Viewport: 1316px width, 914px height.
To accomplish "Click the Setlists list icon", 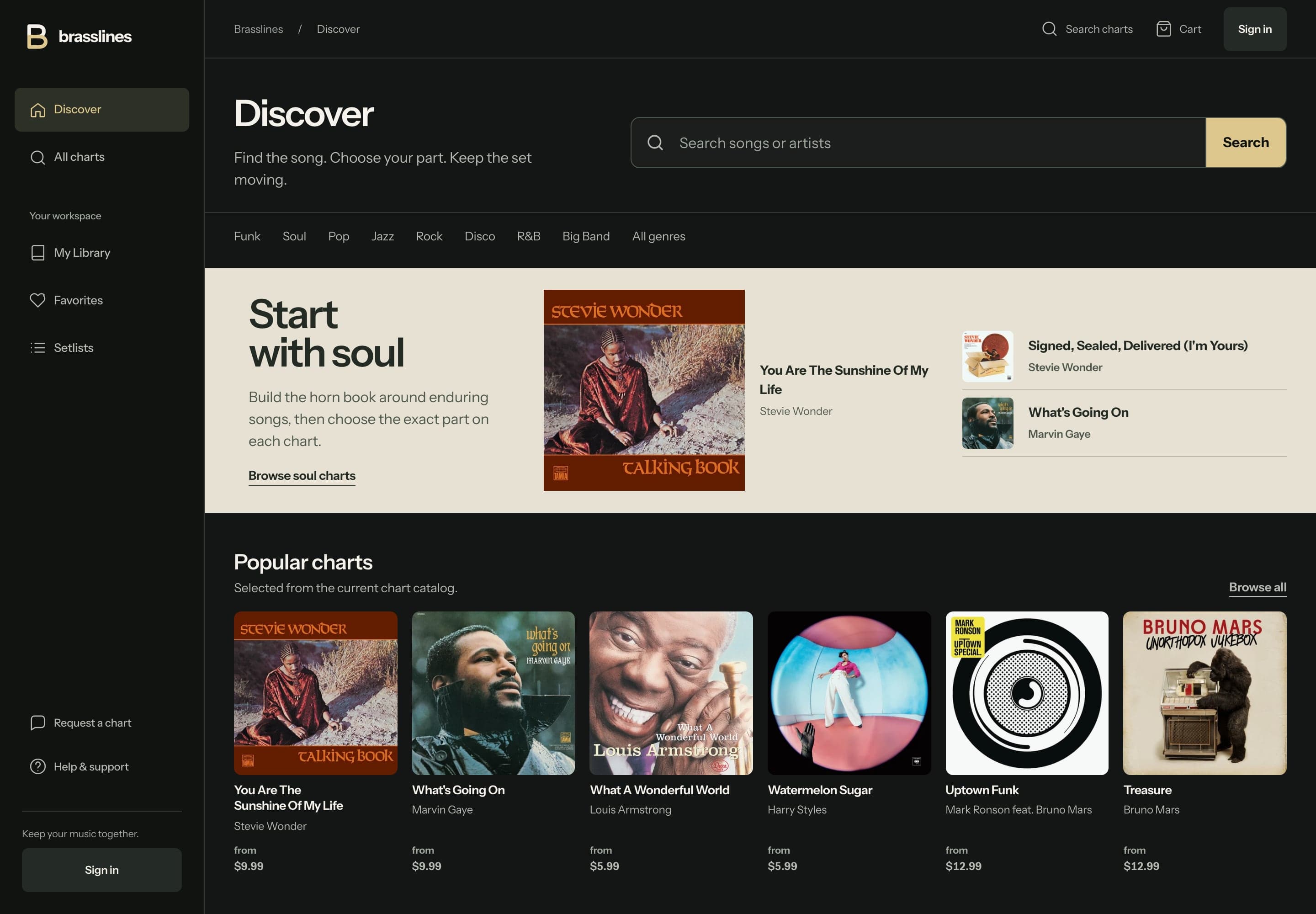I will [x=38, y=348].
